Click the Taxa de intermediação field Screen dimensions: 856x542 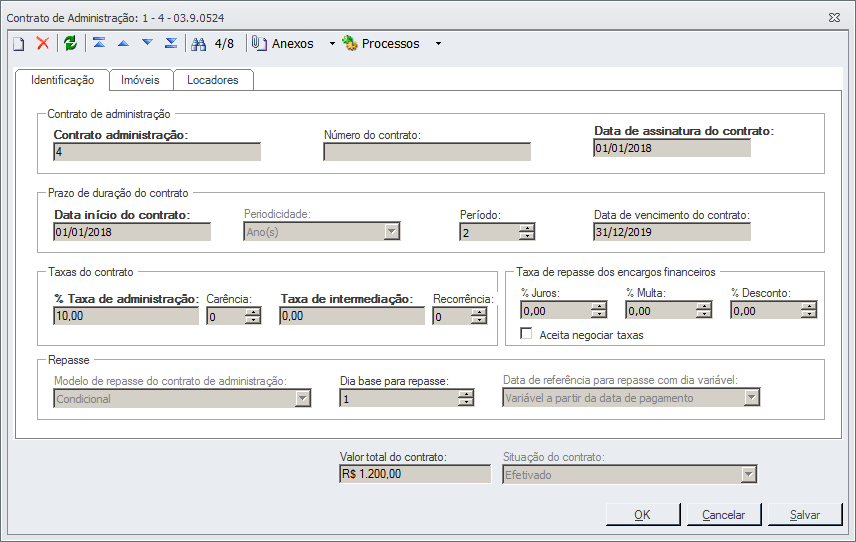click(352, 315)
